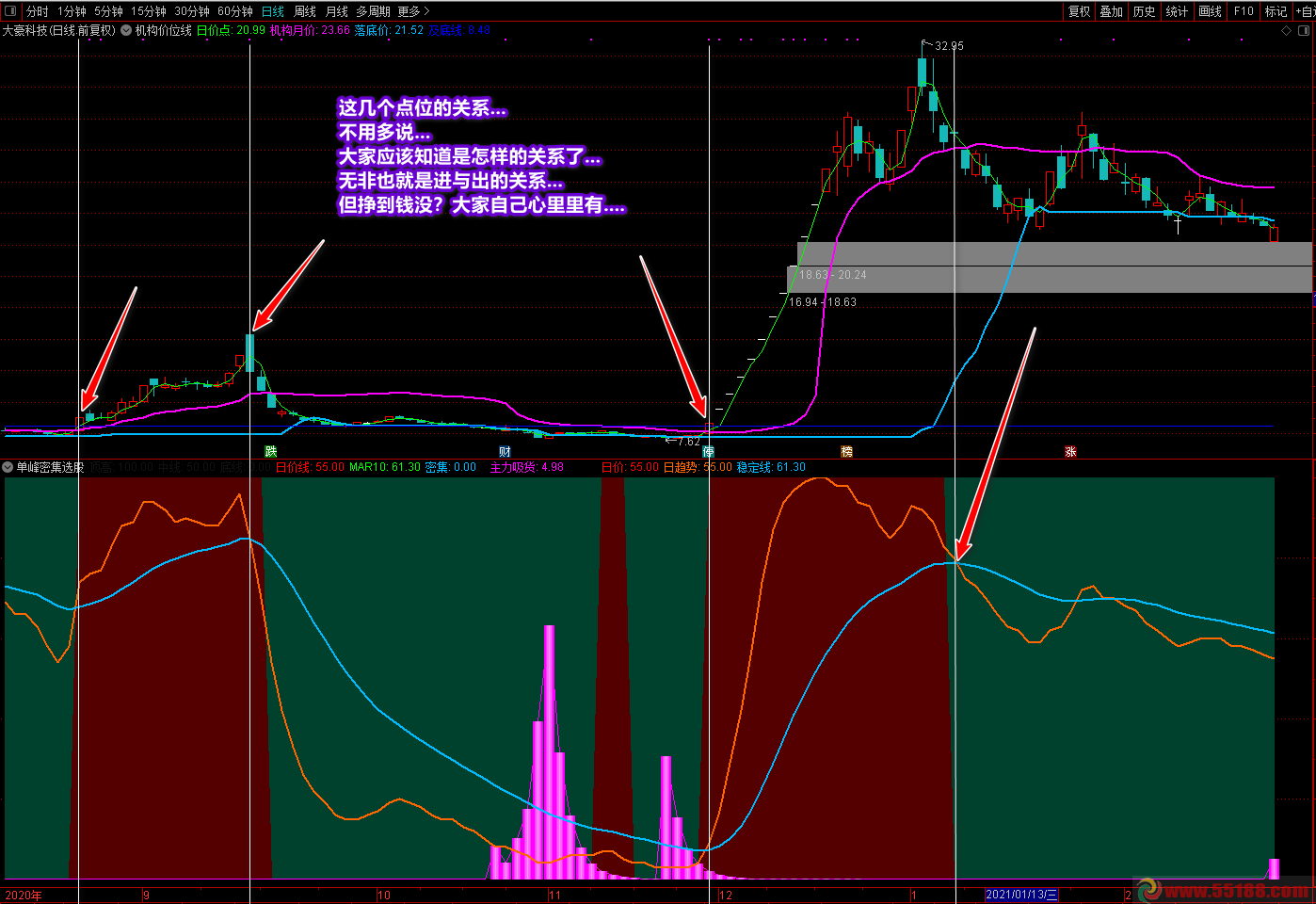Toggle the left sidebar panel icon
Screen dimensions: 1316x904
pyautogui.click(x=11, y=11)
